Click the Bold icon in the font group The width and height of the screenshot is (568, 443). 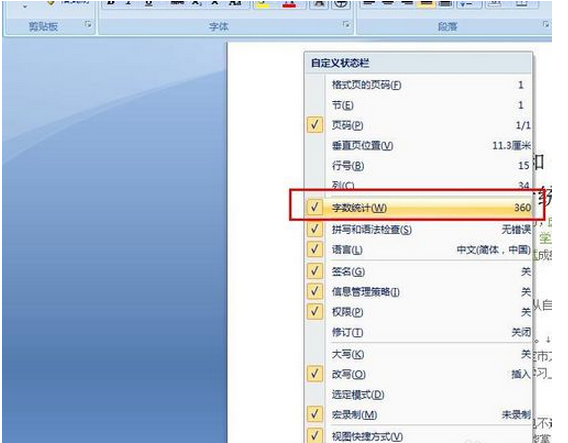point(111,3)
